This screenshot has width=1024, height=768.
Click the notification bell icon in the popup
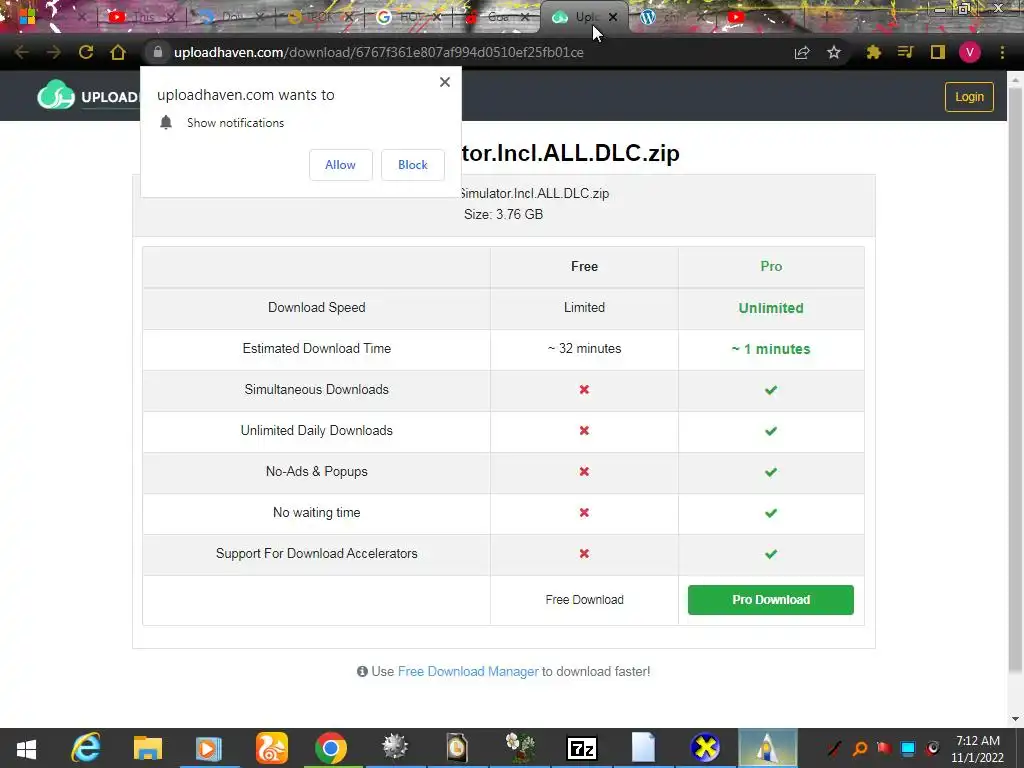pos(166,122)
